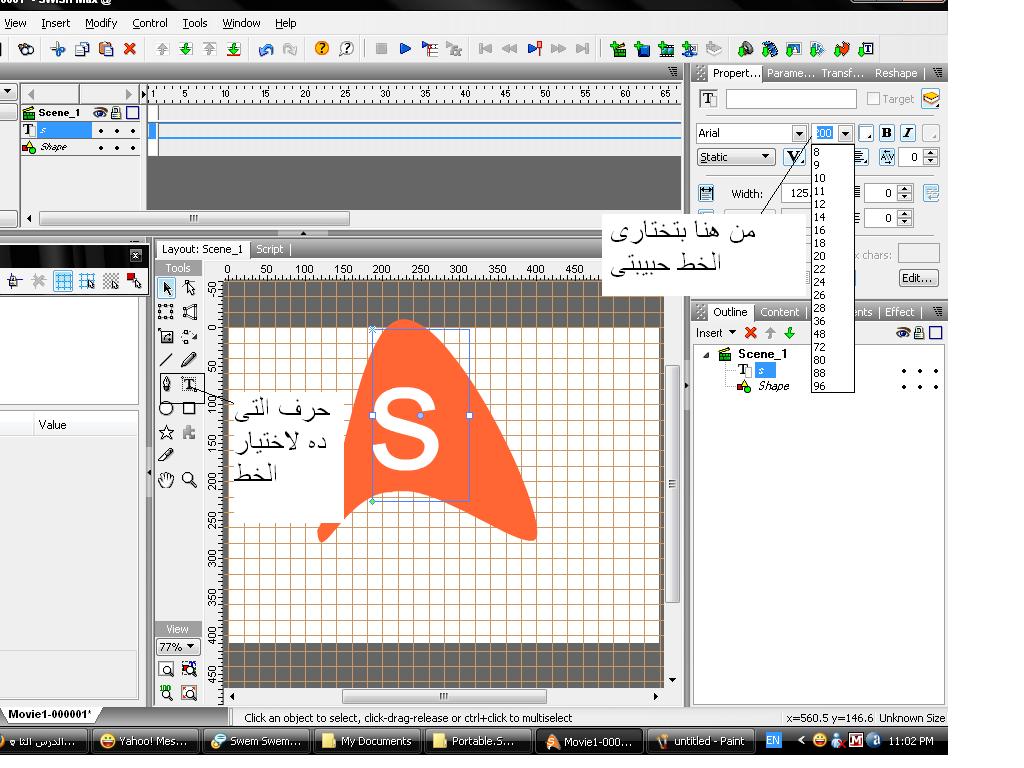Open the Static text type dropdown

tap(736, 157)
